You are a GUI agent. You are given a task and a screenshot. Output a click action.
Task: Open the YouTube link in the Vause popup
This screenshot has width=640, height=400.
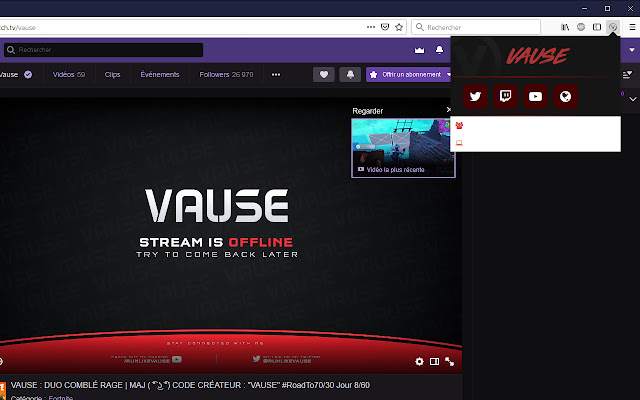coord(535,96)
